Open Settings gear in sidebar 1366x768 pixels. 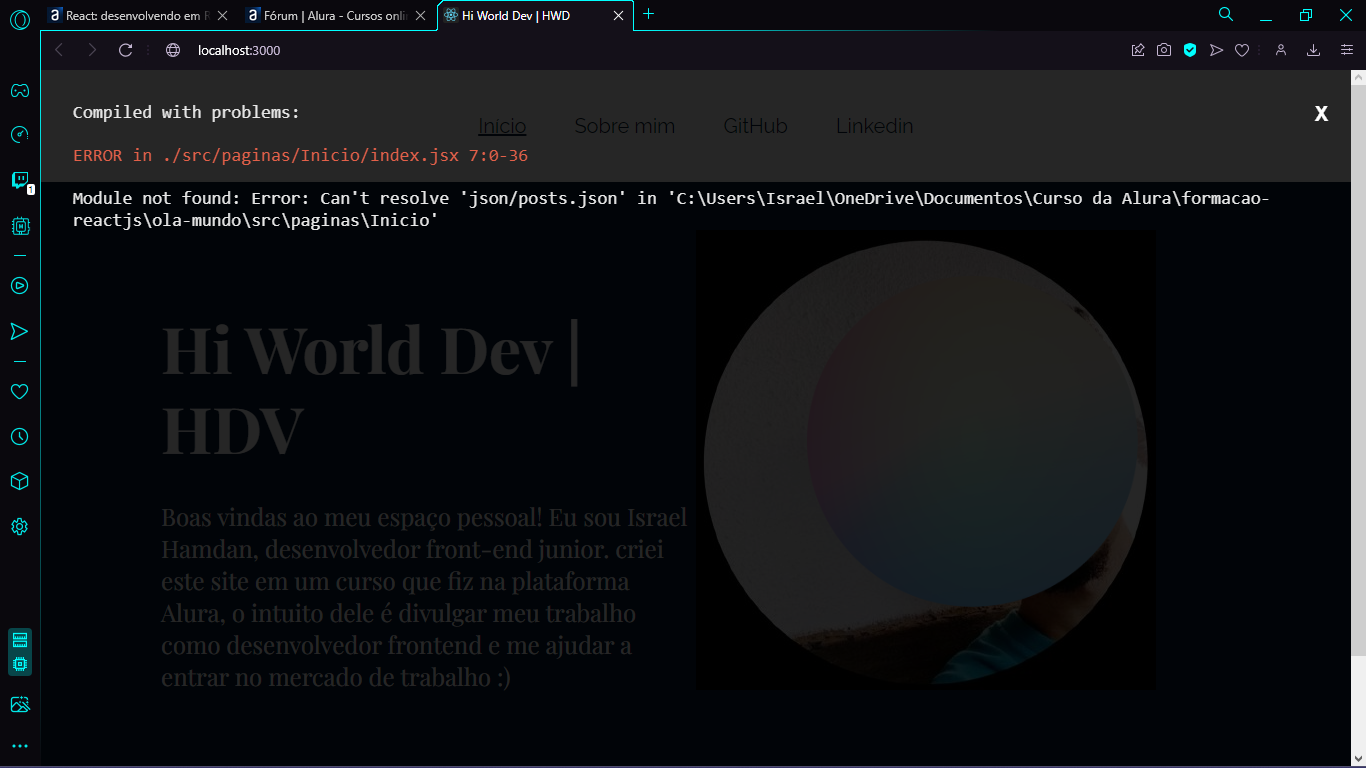tap(19, 527)
